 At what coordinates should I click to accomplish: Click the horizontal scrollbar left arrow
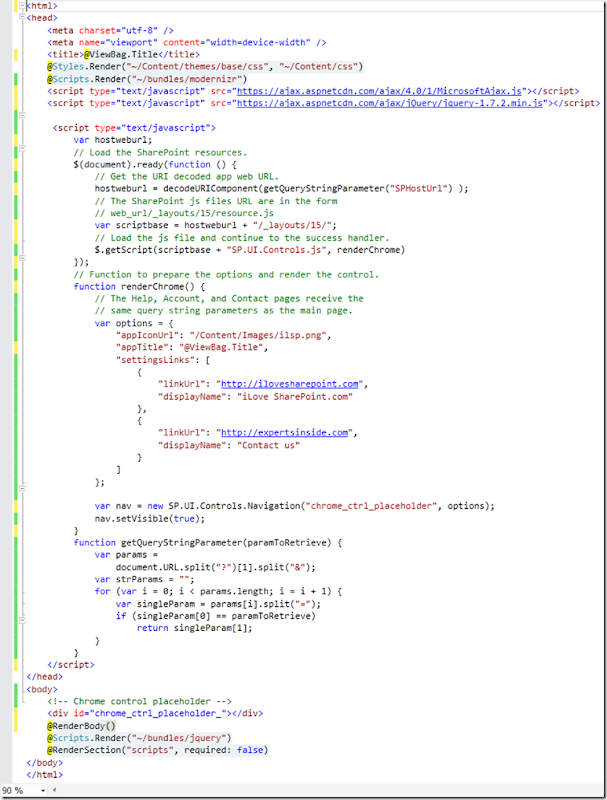point(54,791)
